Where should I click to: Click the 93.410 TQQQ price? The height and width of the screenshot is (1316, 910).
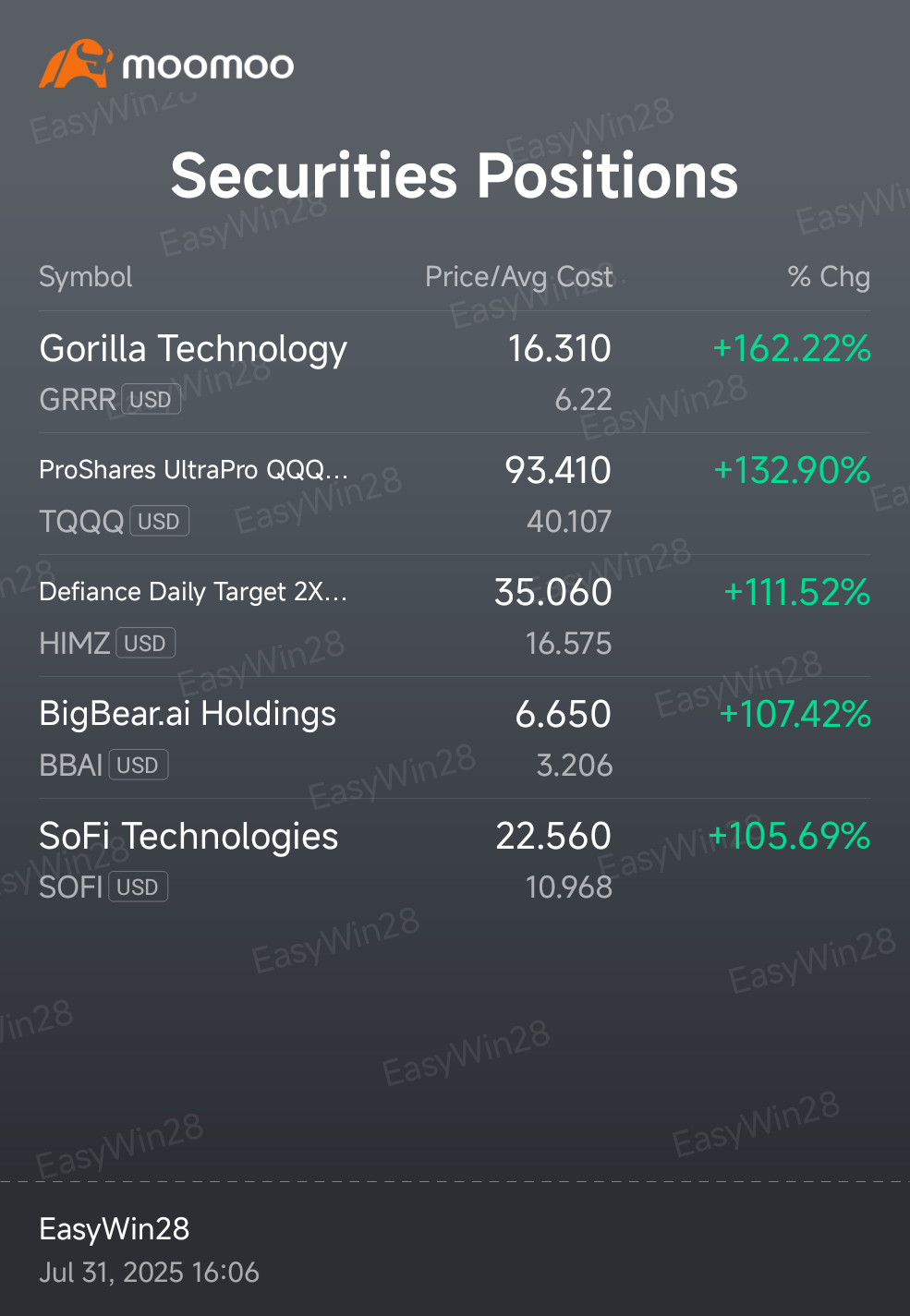tap(558, 471)
